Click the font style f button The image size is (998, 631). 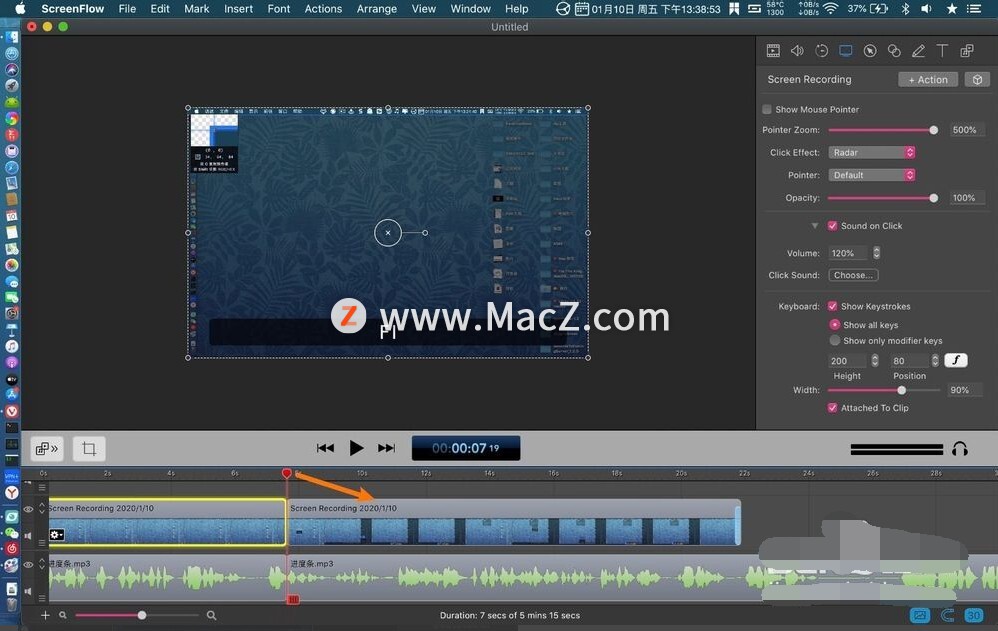(x=955, y=360)
